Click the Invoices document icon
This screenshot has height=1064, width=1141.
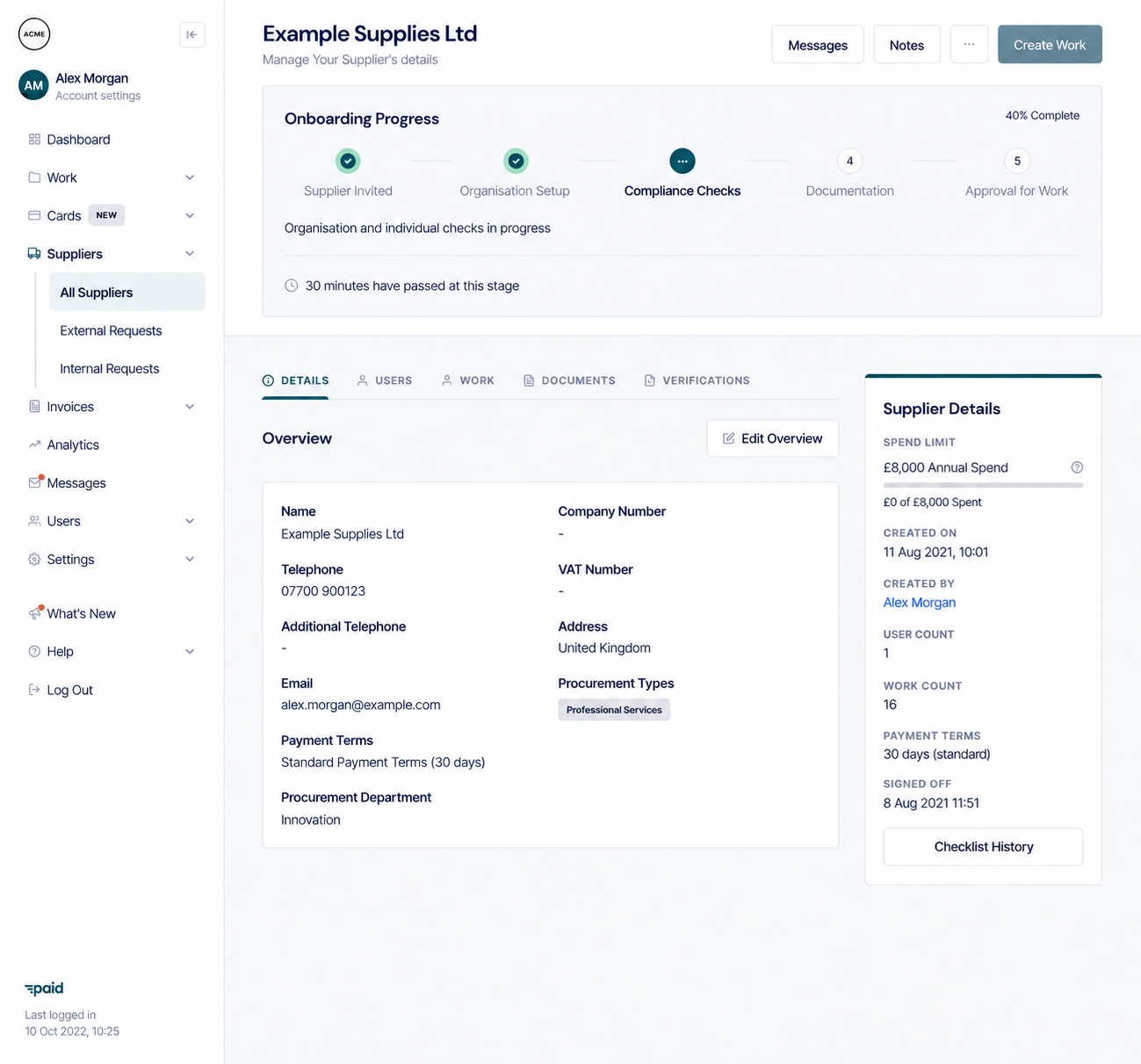(34, 406)
